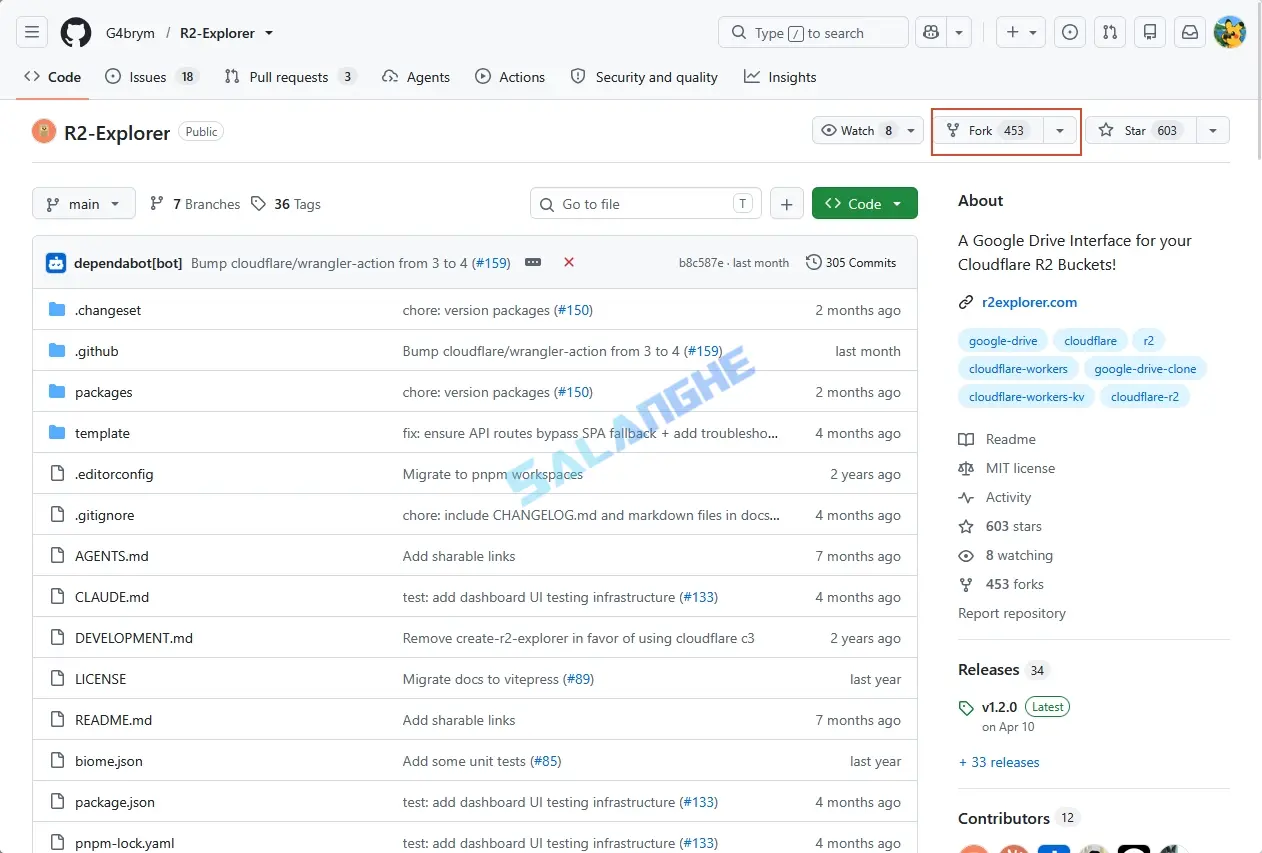Click the GitHub Octocat logo
Screen dimensions: 1262x853
pos(76,32)
